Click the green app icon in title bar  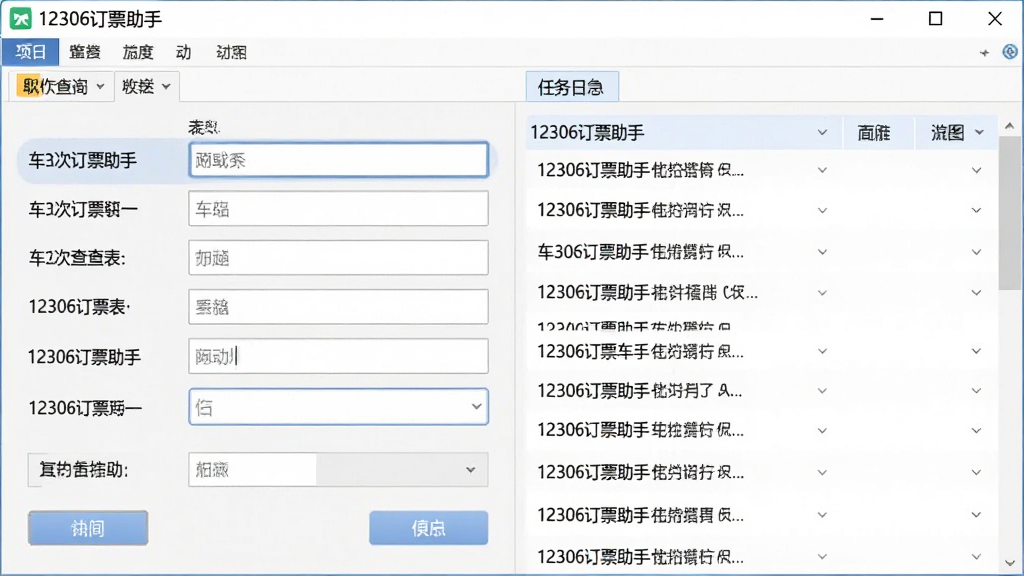click(x=20, y=18)
